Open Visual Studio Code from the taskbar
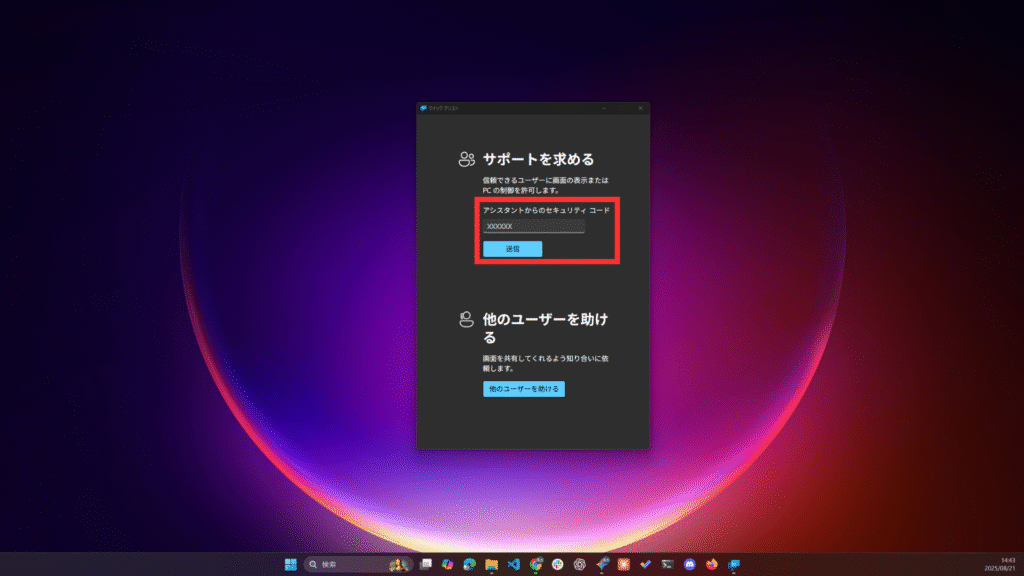 [513, 564]
